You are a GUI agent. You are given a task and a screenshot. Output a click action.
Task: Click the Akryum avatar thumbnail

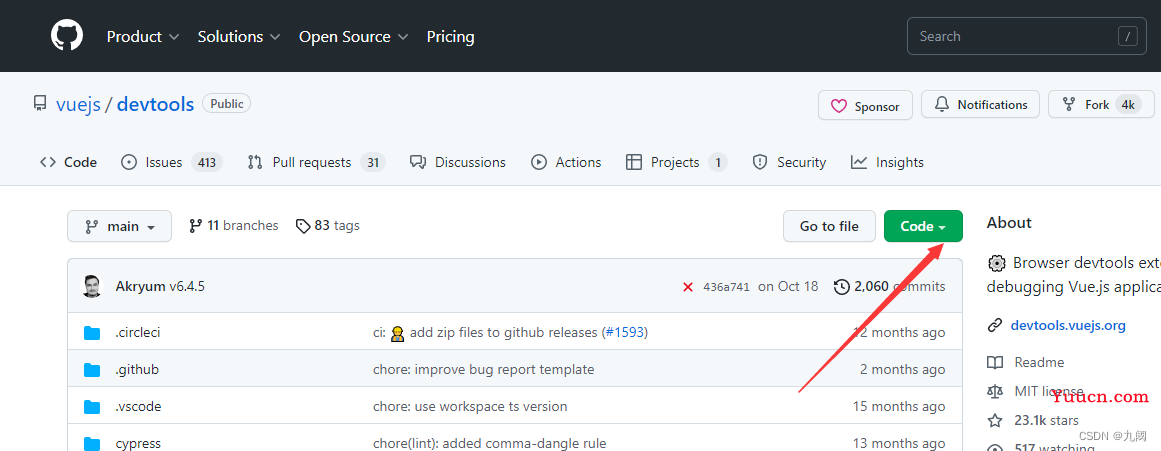coord(92,286)
